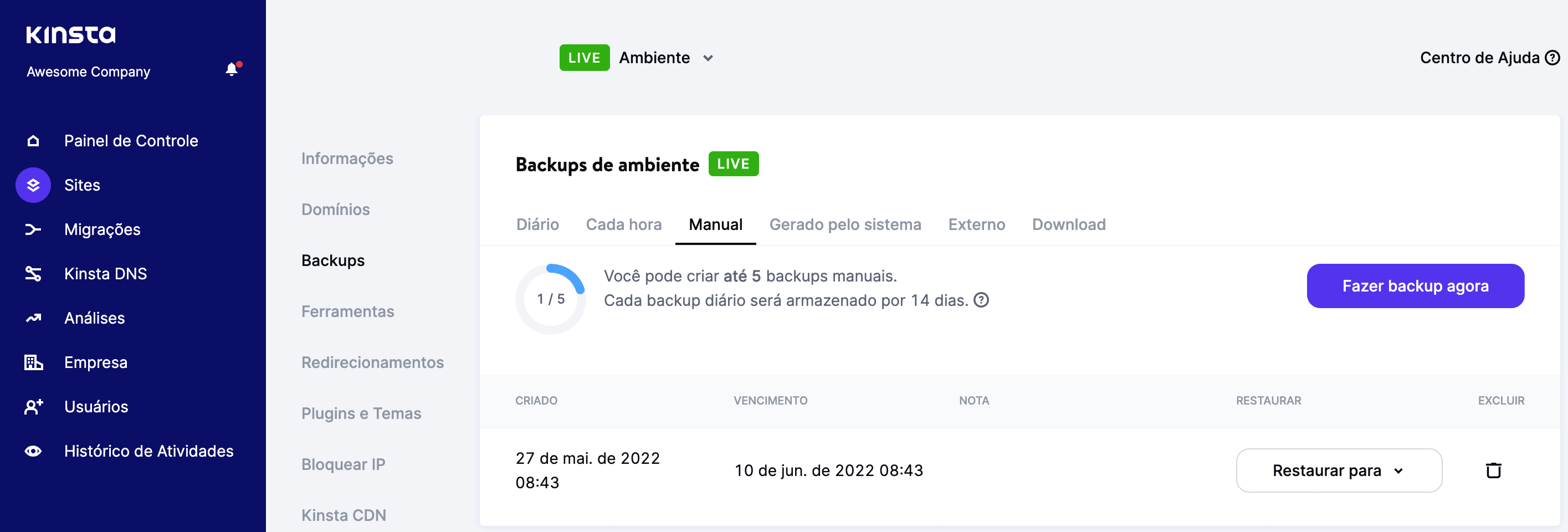Click the tooltip icon after 14 dias text

[981, 300]
